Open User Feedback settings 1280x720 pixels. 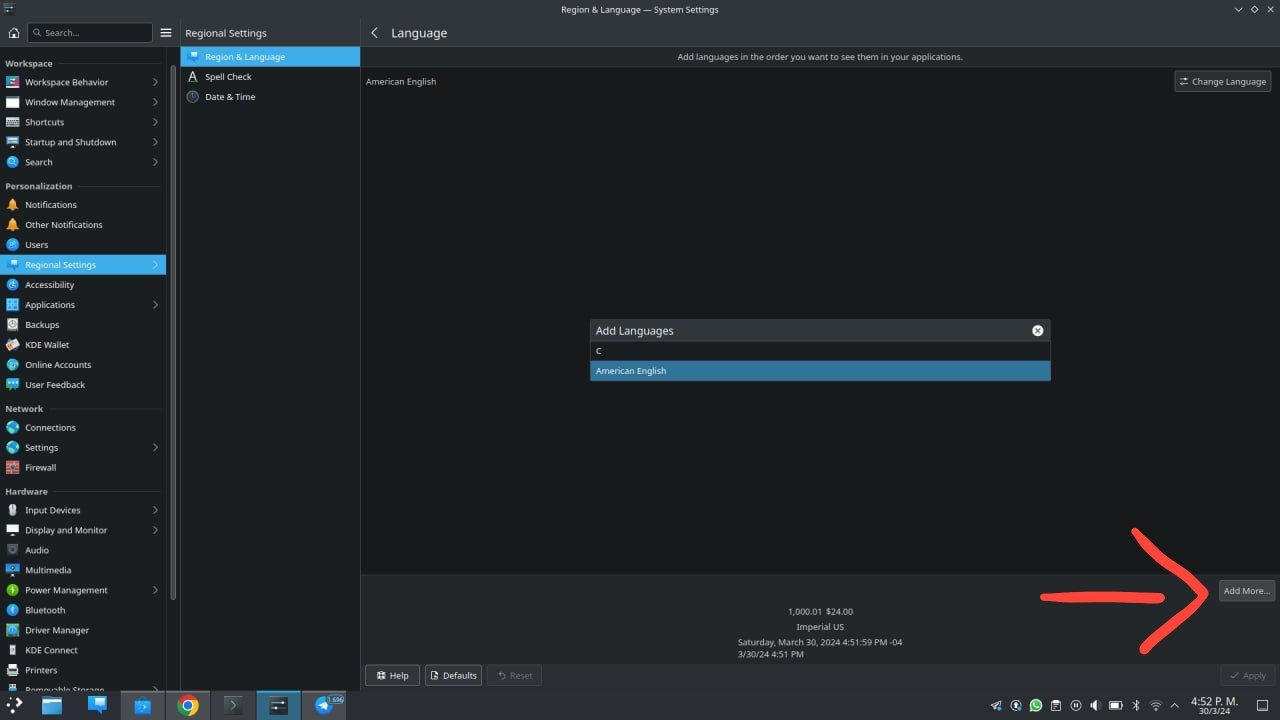click(x=83, y=385)
